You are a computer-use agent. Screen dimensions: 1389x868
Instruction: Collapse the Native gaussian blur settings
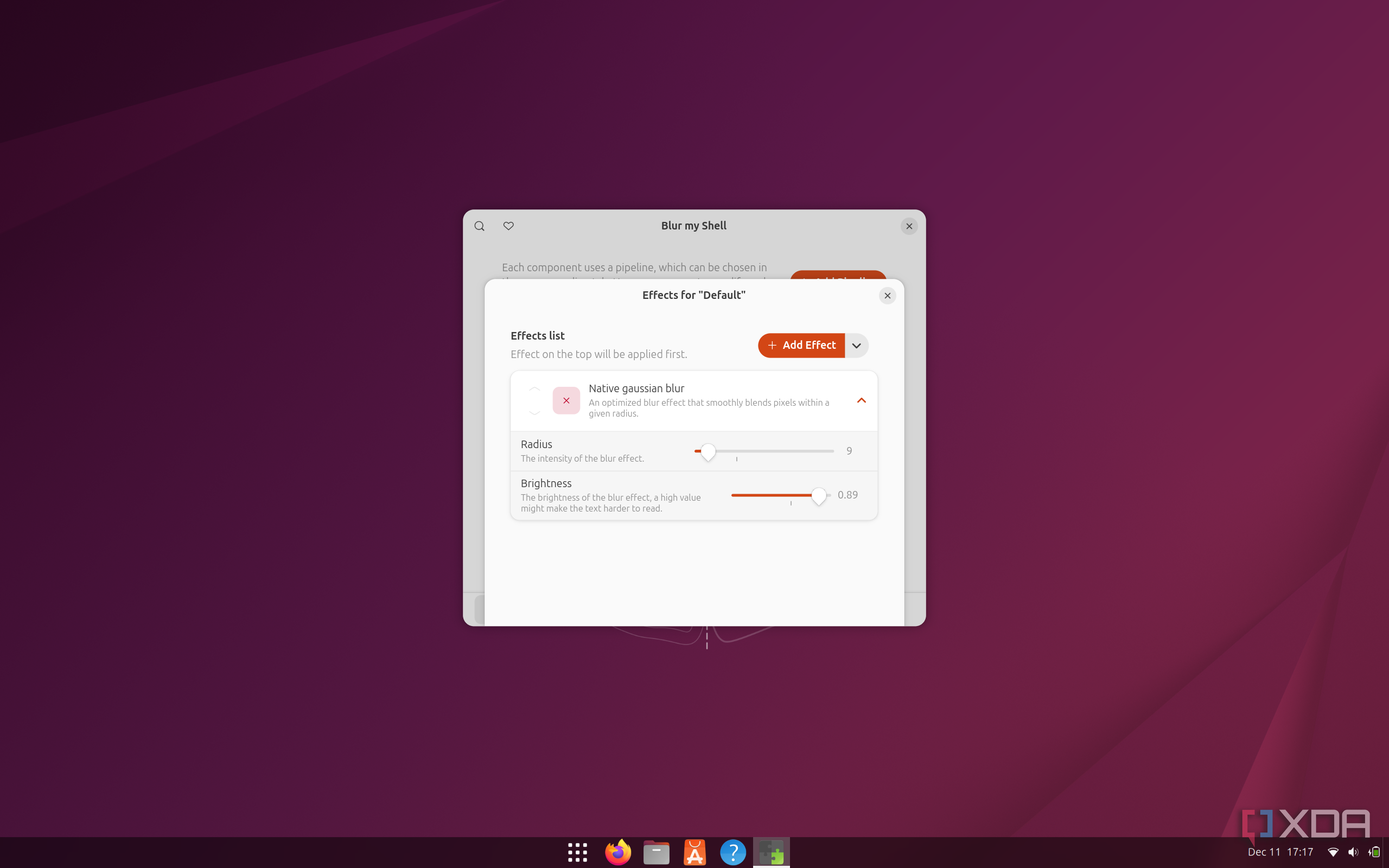pos(861,401)
